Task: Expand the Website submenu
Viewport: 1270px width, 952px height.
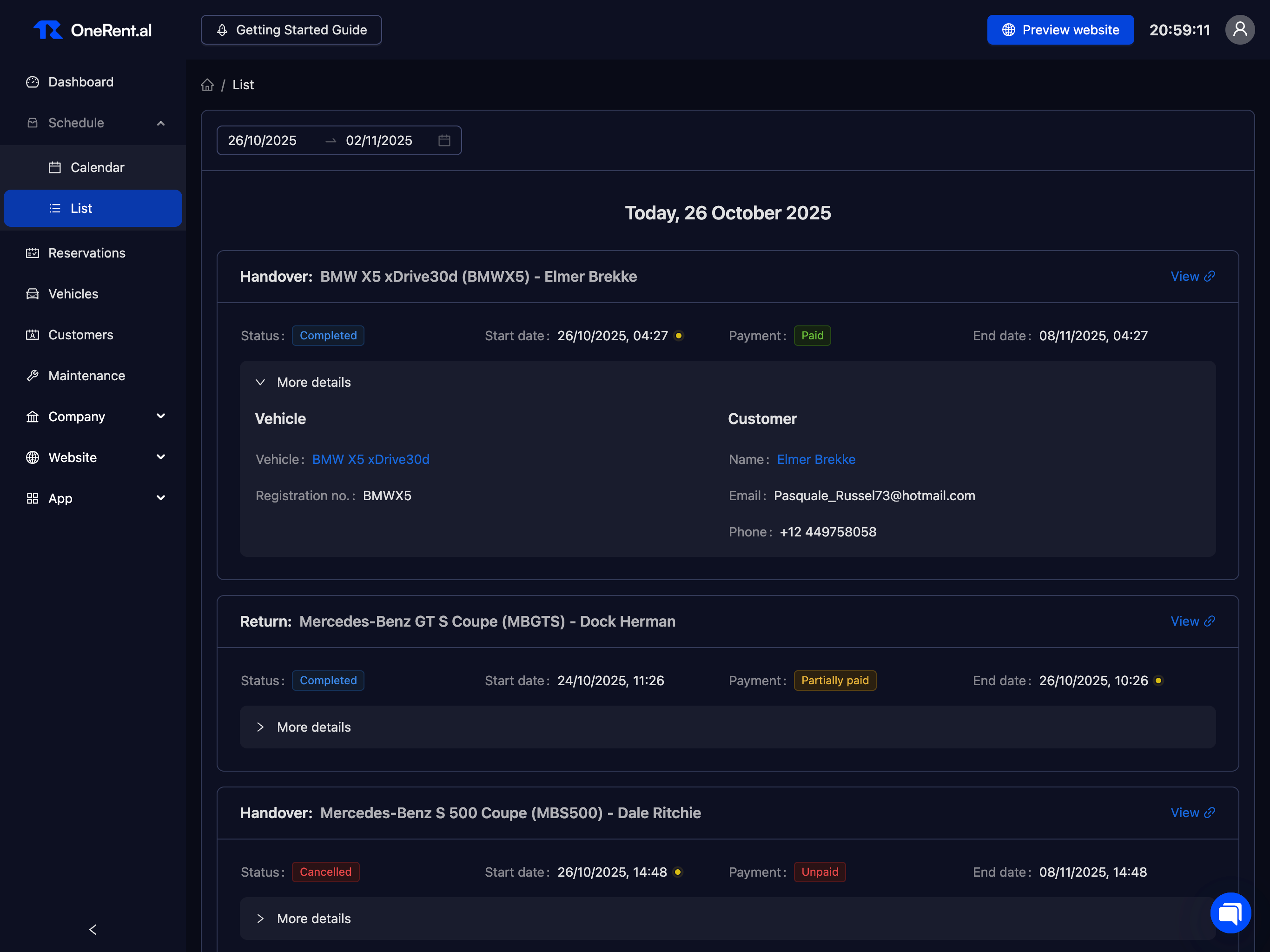Action: click(161, 457)
